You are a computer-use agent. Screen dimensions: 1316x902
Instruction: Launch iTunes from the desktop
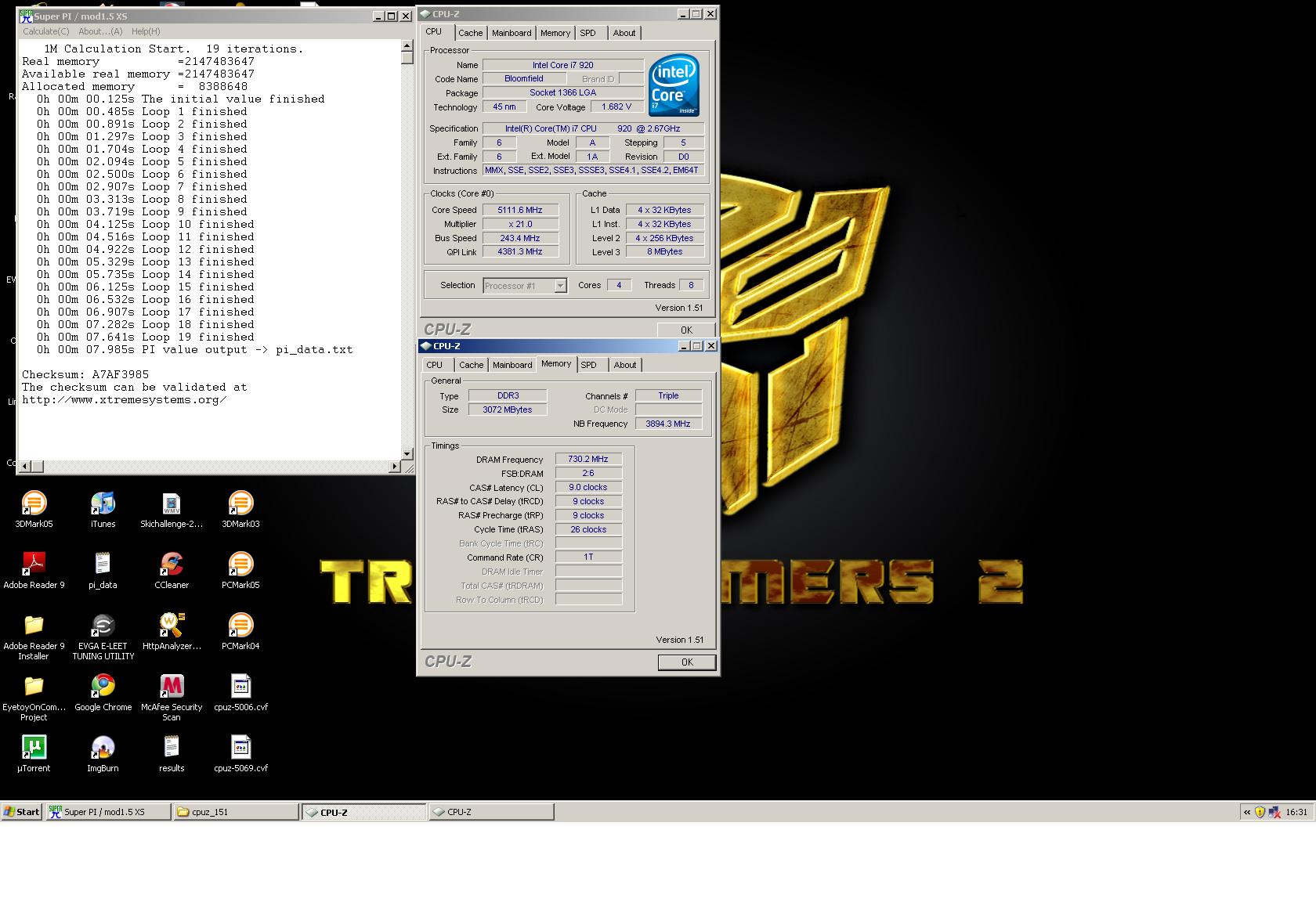103,509
